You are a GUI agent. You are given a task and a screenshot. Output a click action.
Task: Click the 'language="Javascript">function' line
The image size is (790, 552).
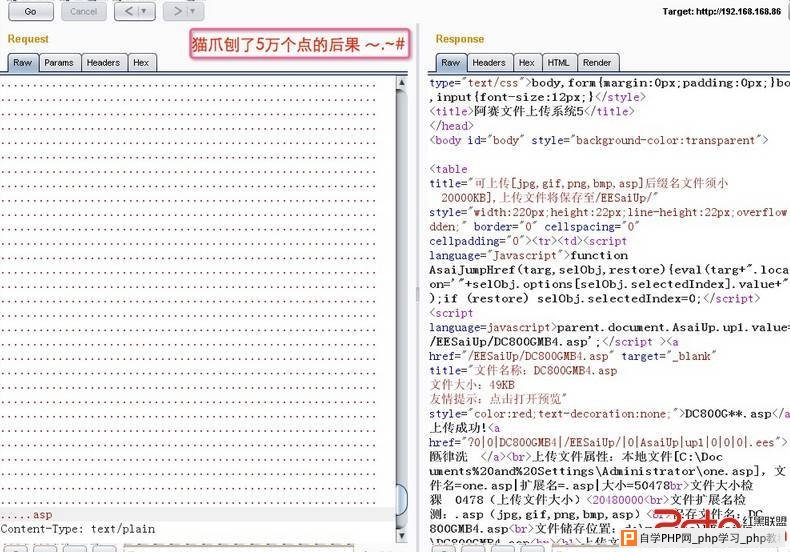click(529, 255)
